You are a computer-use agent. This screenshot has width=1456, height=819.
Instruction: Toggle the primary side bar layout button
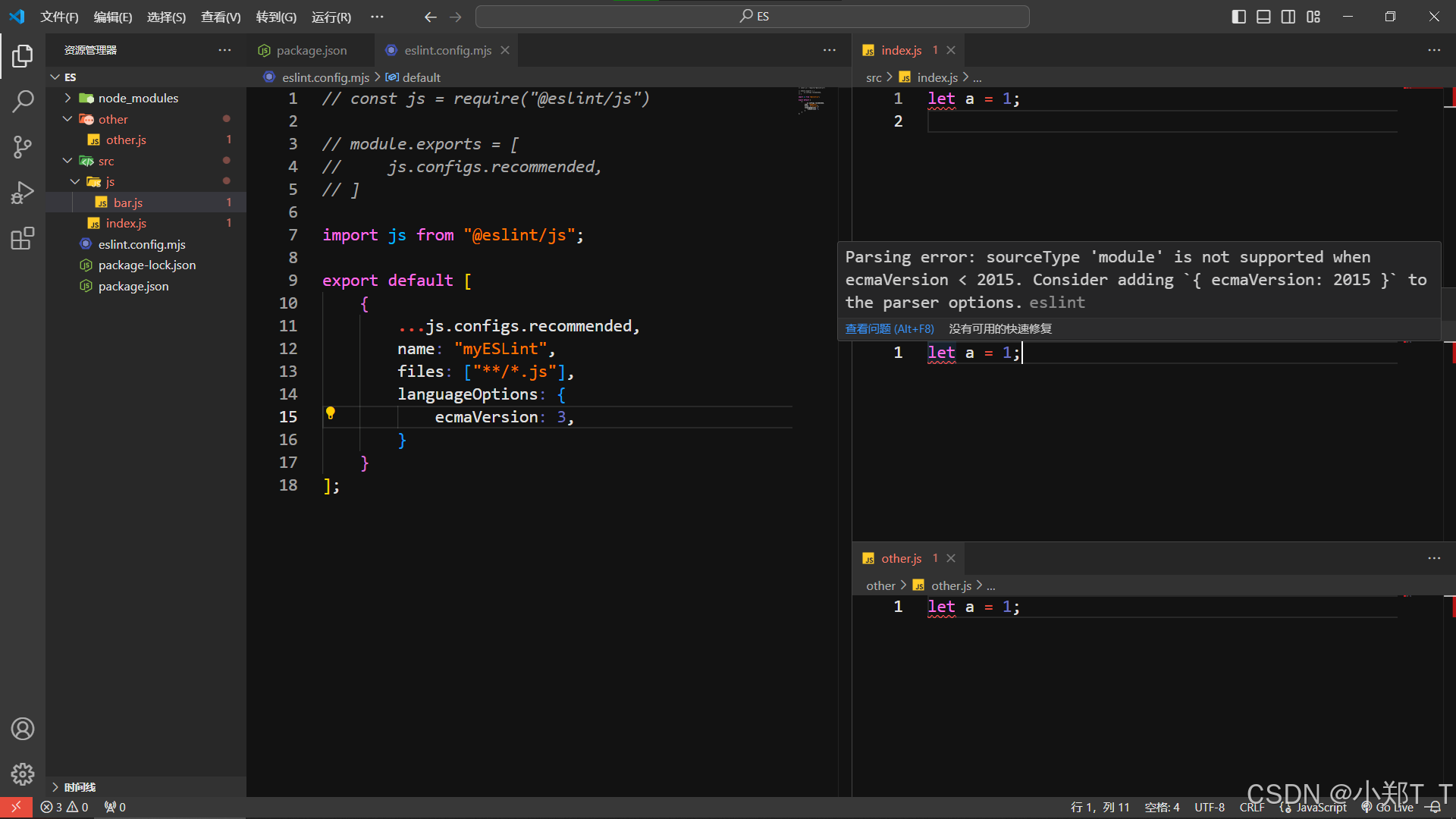point(1238,17)
